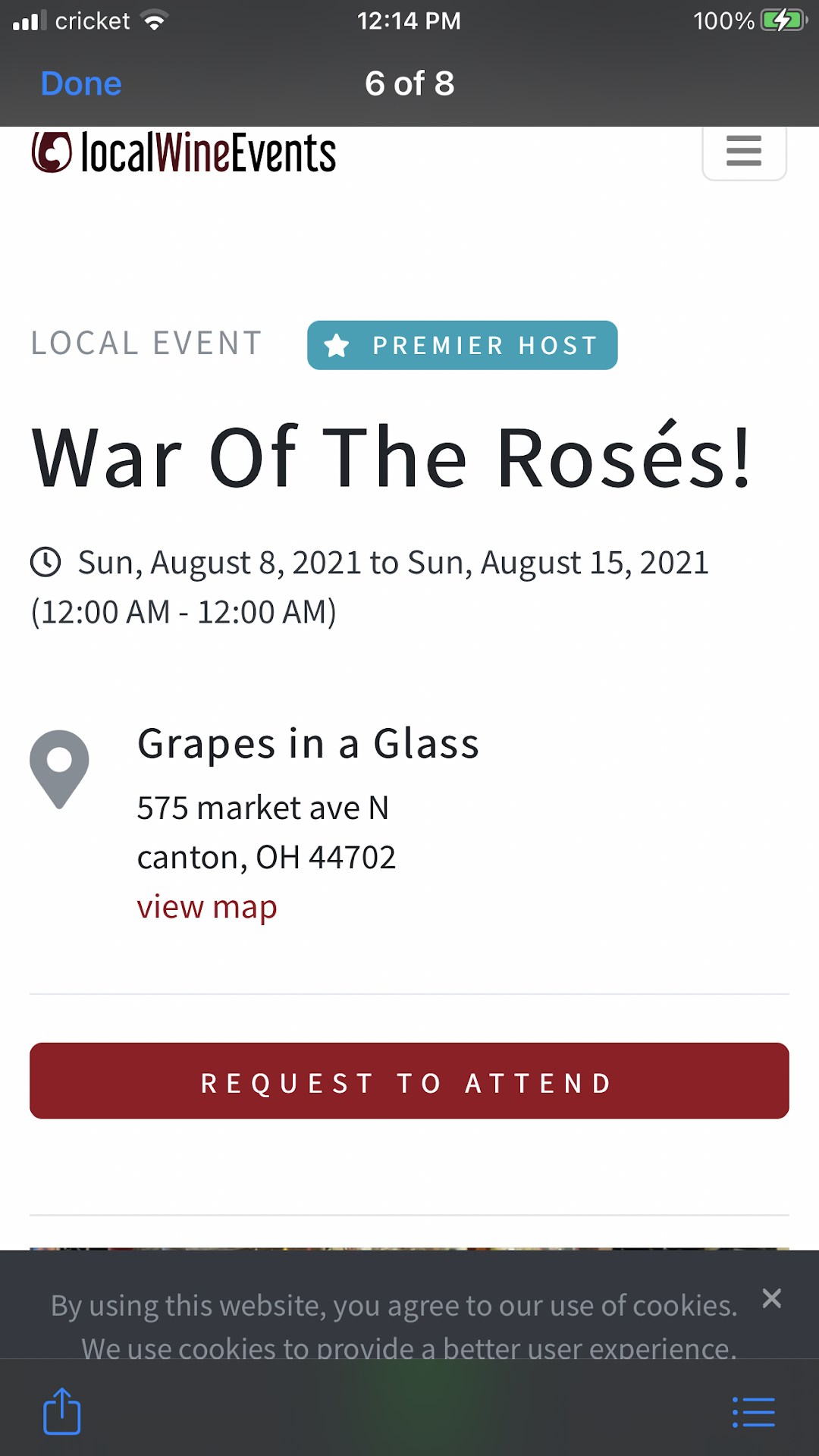The height and width of the screenshot is (1456, 819).
Task: Open the hamburger navigation menu
Action: (x=744, y=151)
